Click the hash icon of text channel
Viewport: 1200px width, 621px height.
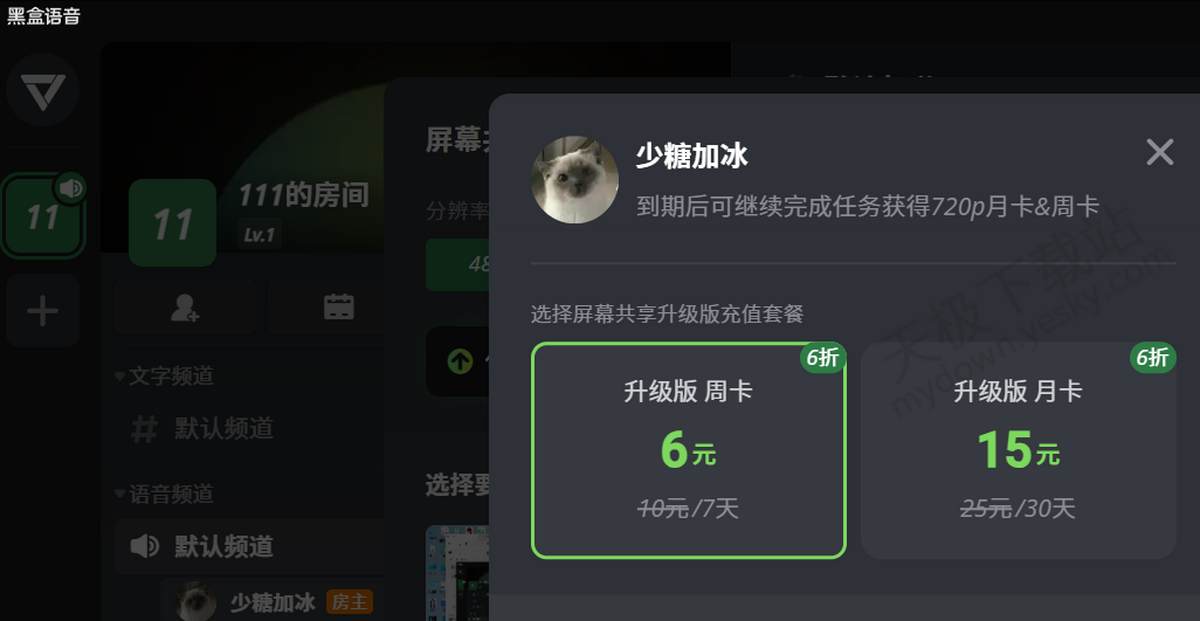(145, 429)
